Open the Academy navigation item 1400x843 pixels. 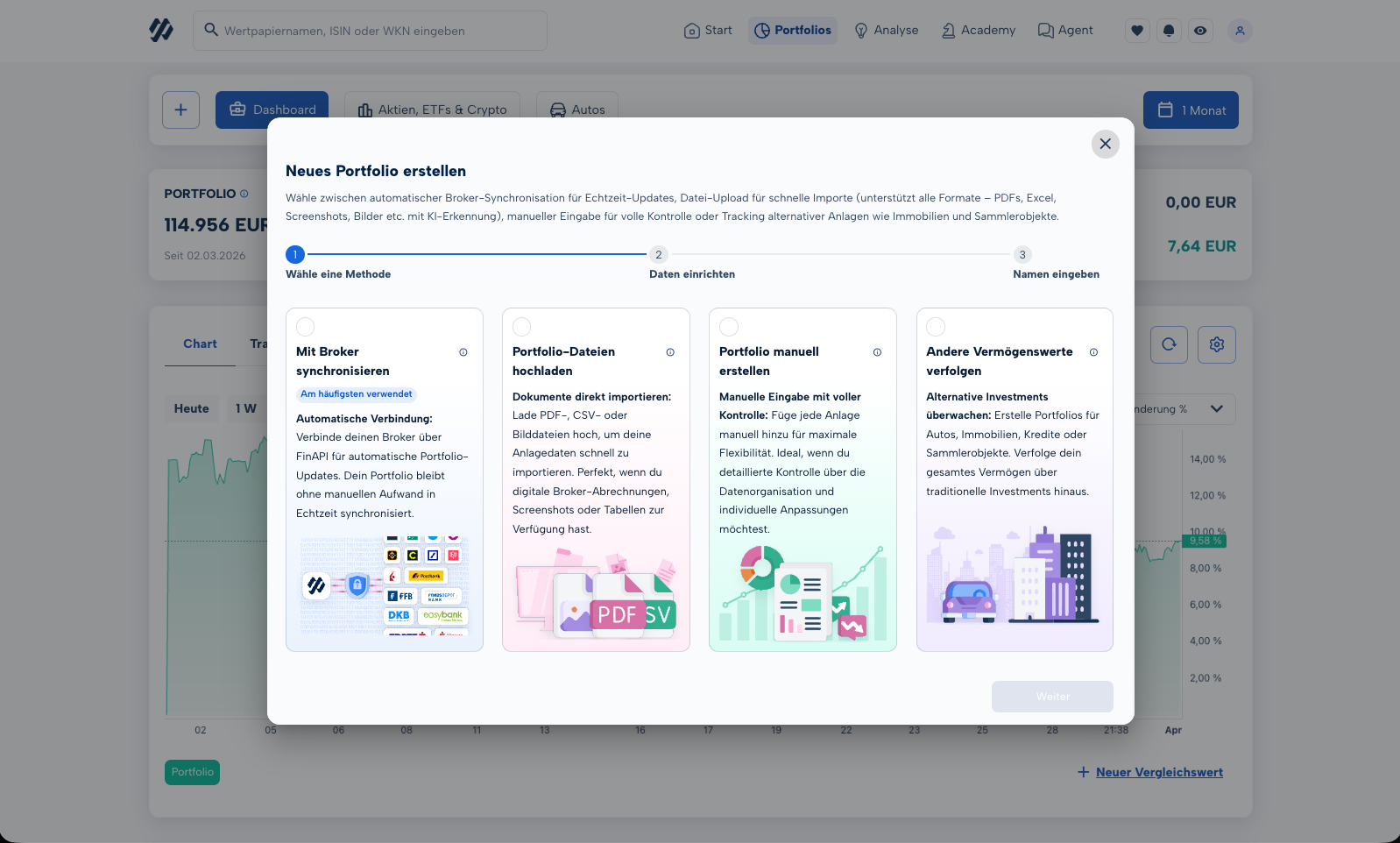(979, 31)
